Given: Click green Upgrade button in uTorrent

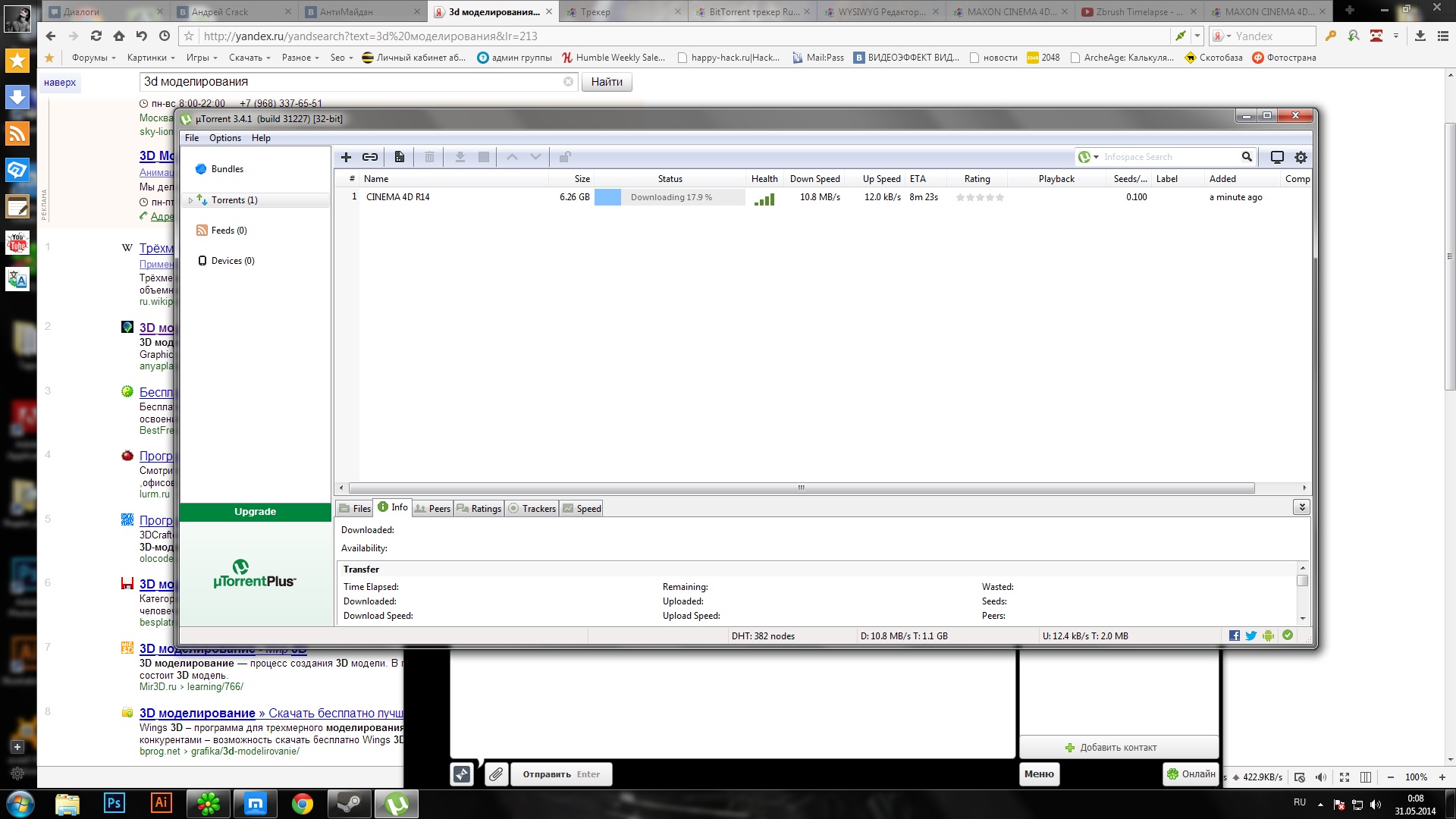Looking at the screenshot, I should tap(256, 512).
